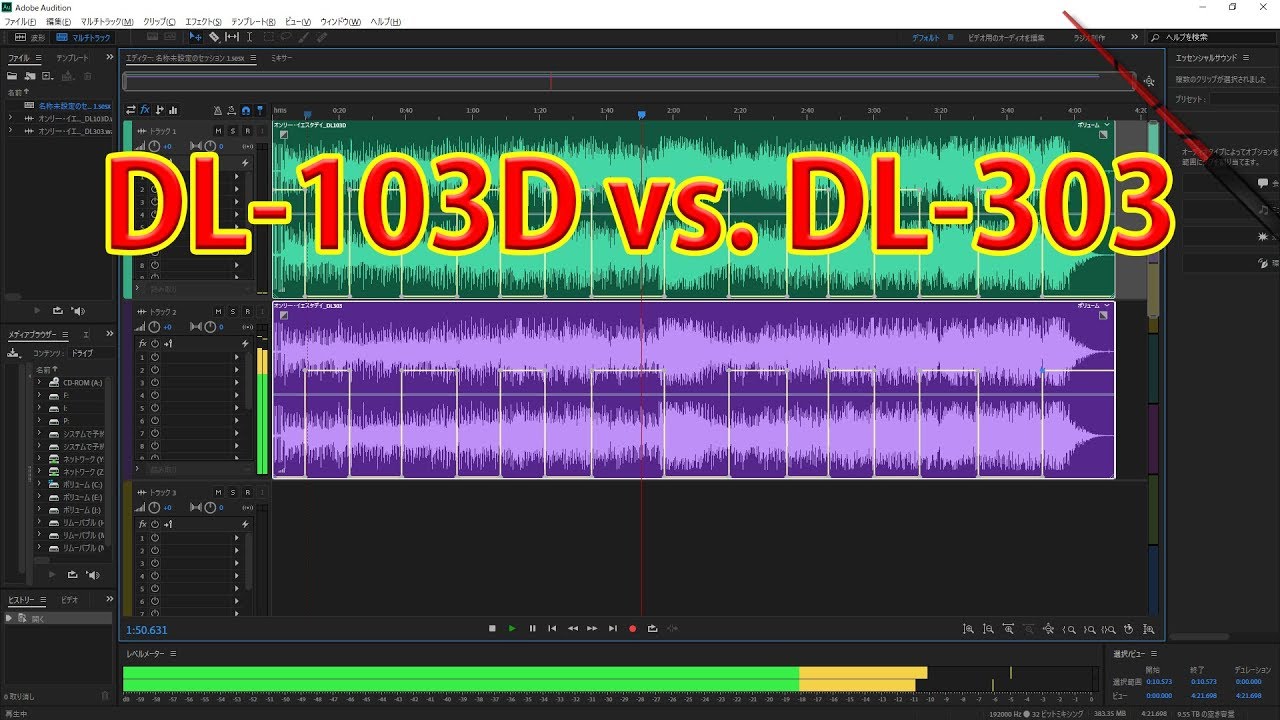
Task: Click the open file folder icon in Files panel
Action: (13, 76)
